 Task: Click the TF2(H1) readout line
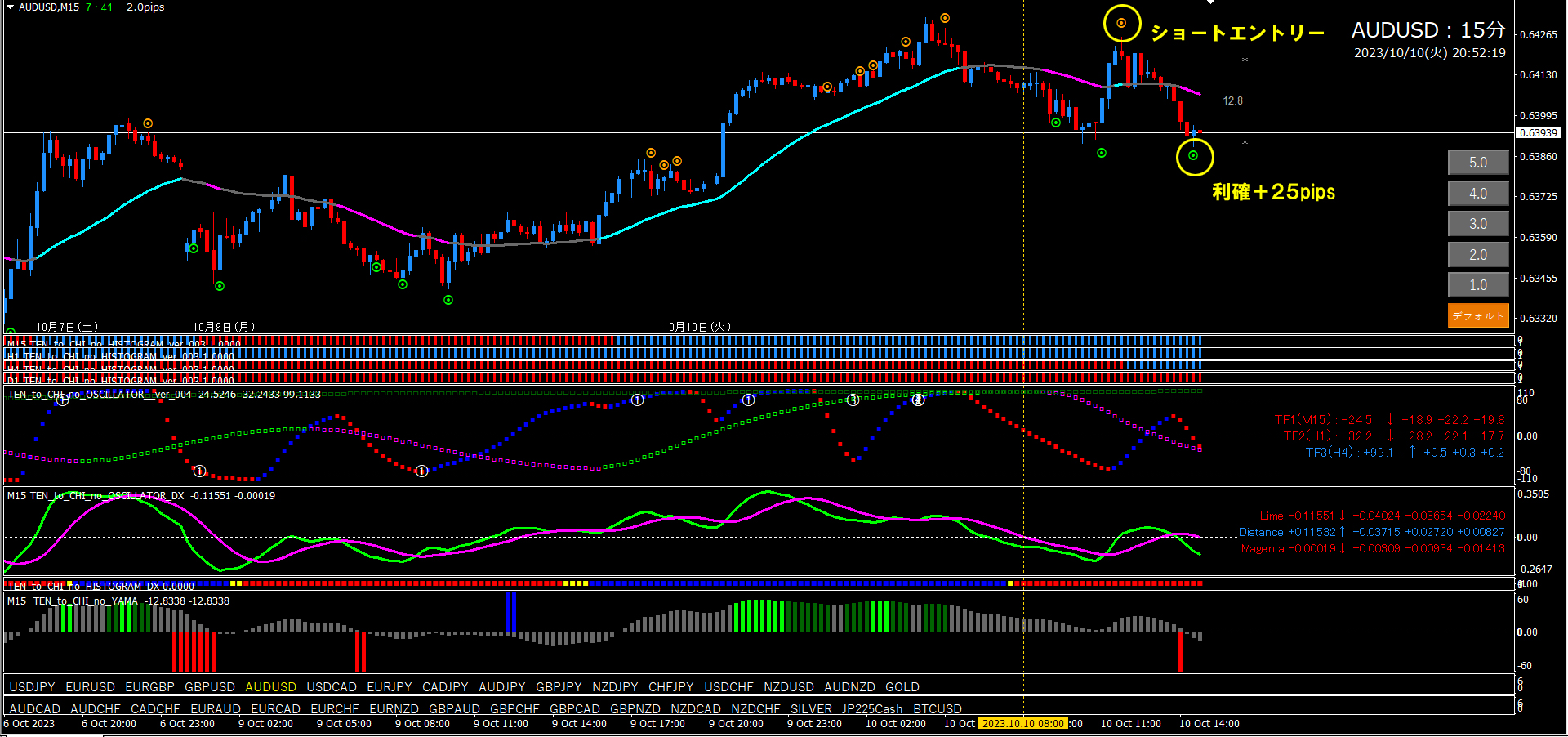(1393, 436)
